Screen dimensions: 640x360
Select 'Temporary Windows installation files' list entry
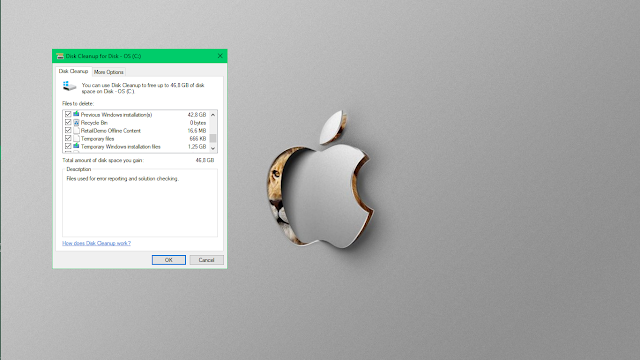point(120,147)
